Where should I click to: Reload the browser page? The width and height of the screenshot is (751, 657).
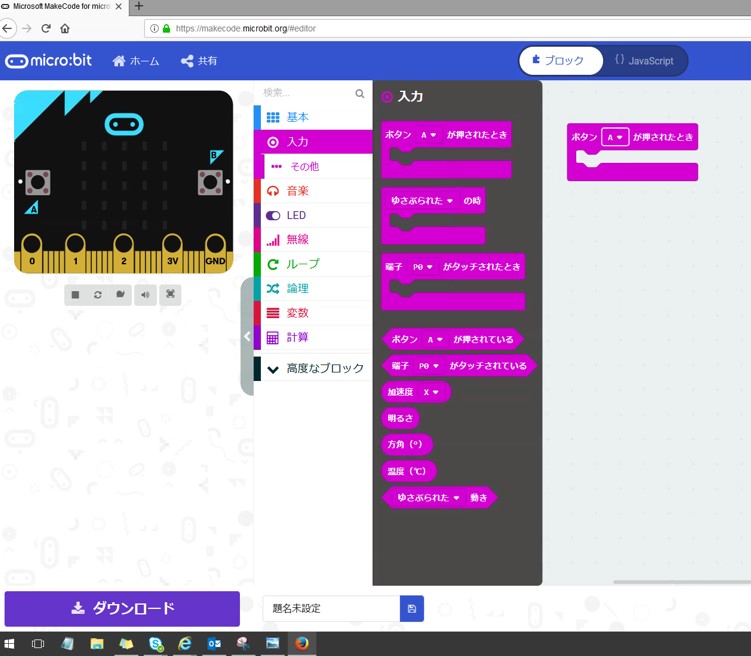46,29
